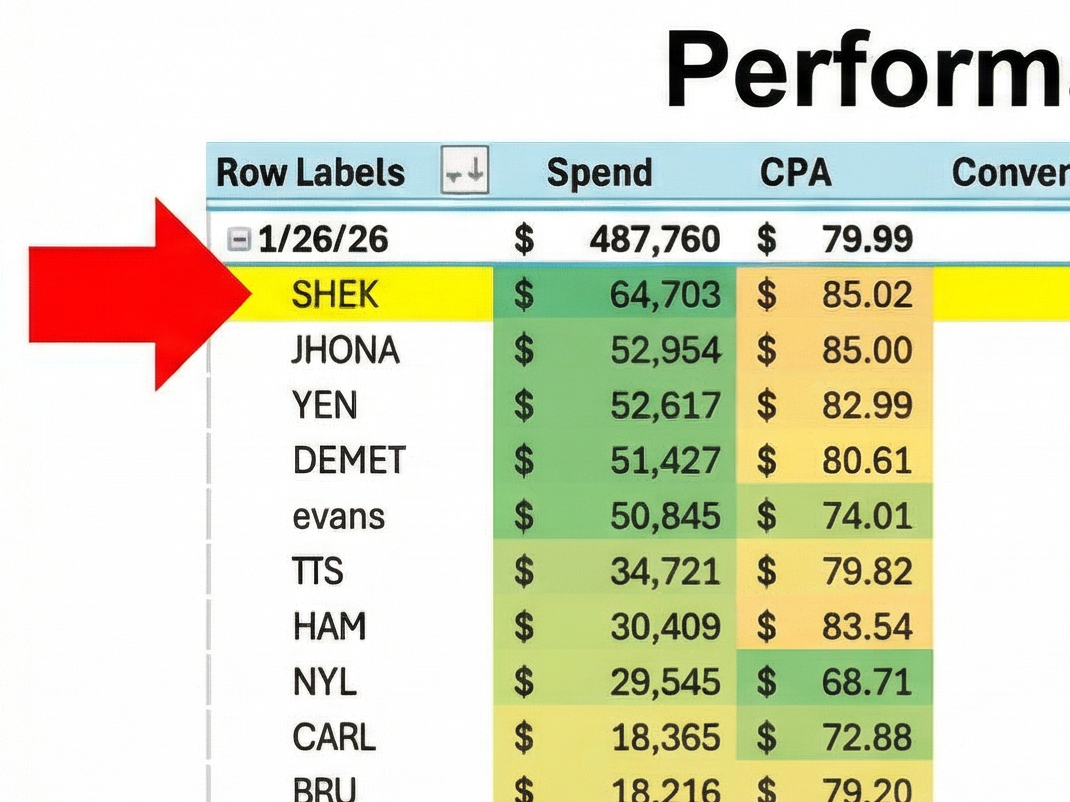Screen dimensions: 1070x802
Task: Select the 85.00 CPA cell
Action: [866, 350]
